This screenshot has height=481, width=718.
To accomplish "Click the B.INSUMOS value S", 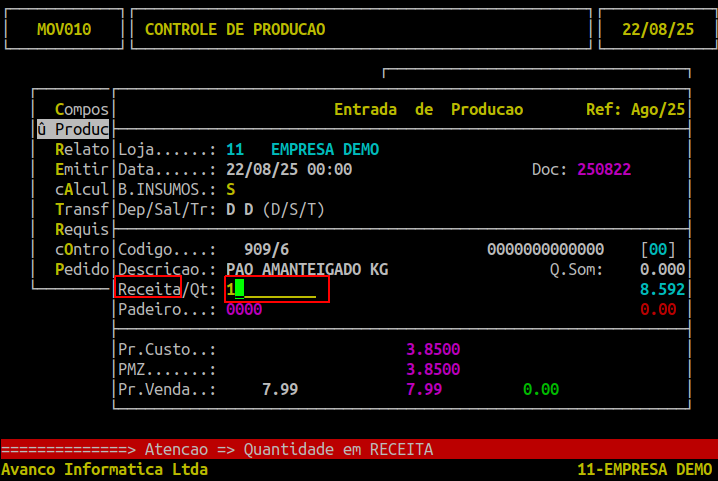I will coord(231,189).
